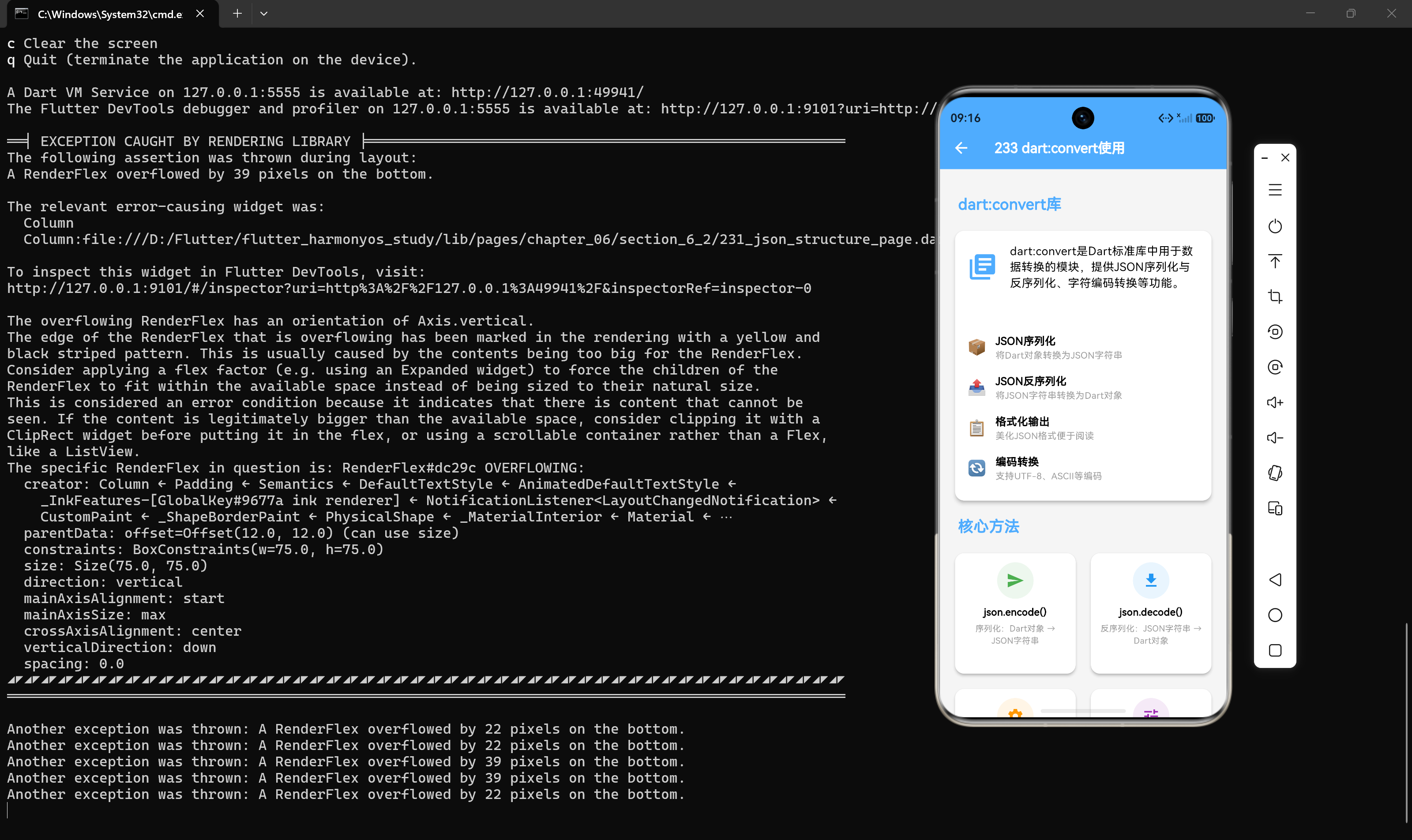
Task: Click the 'crossAxisAlignment: center' line
Action: [132, 631]
